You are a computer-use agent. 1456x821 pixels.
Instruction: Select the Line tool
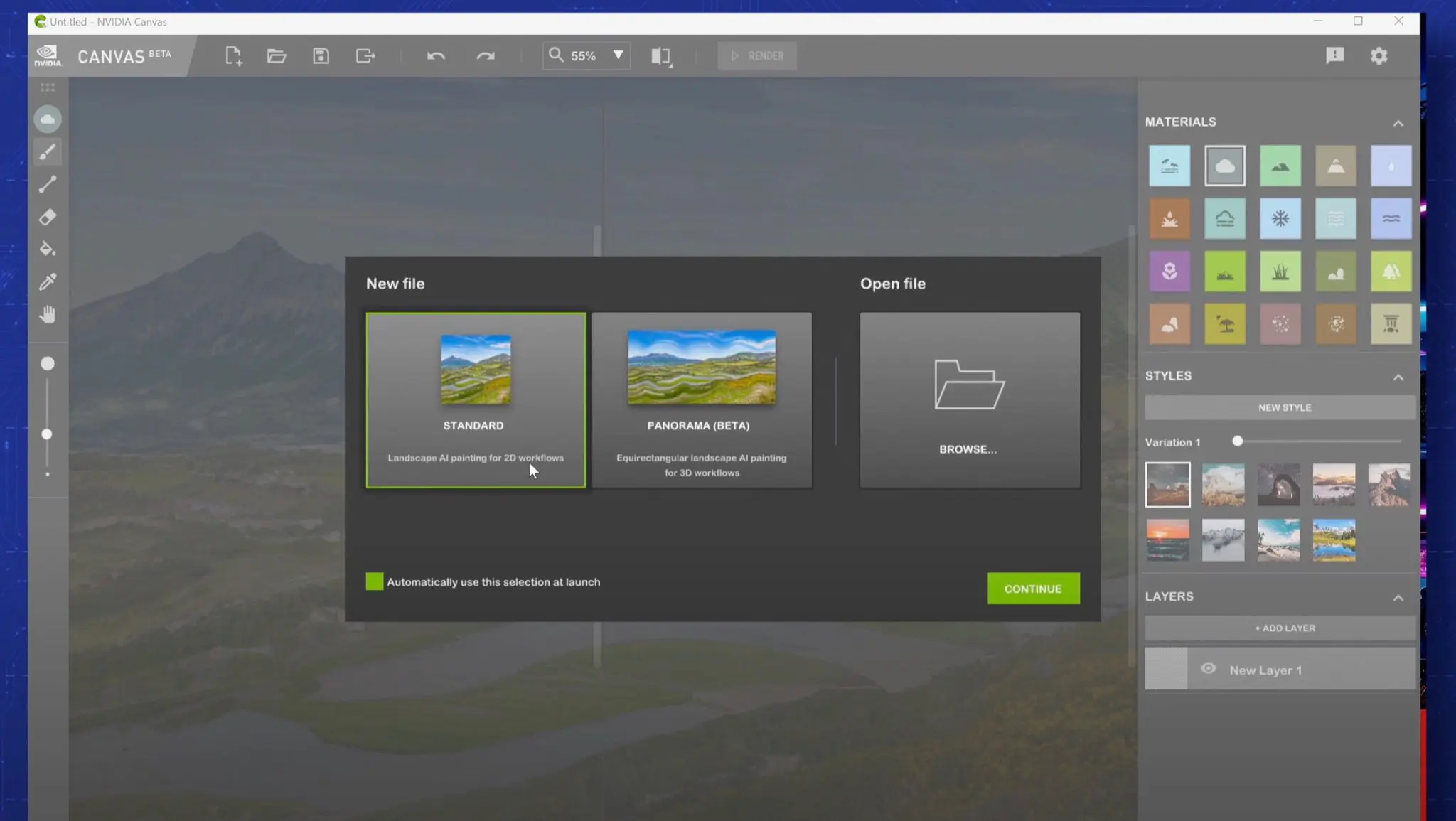(x=48, y=185)
